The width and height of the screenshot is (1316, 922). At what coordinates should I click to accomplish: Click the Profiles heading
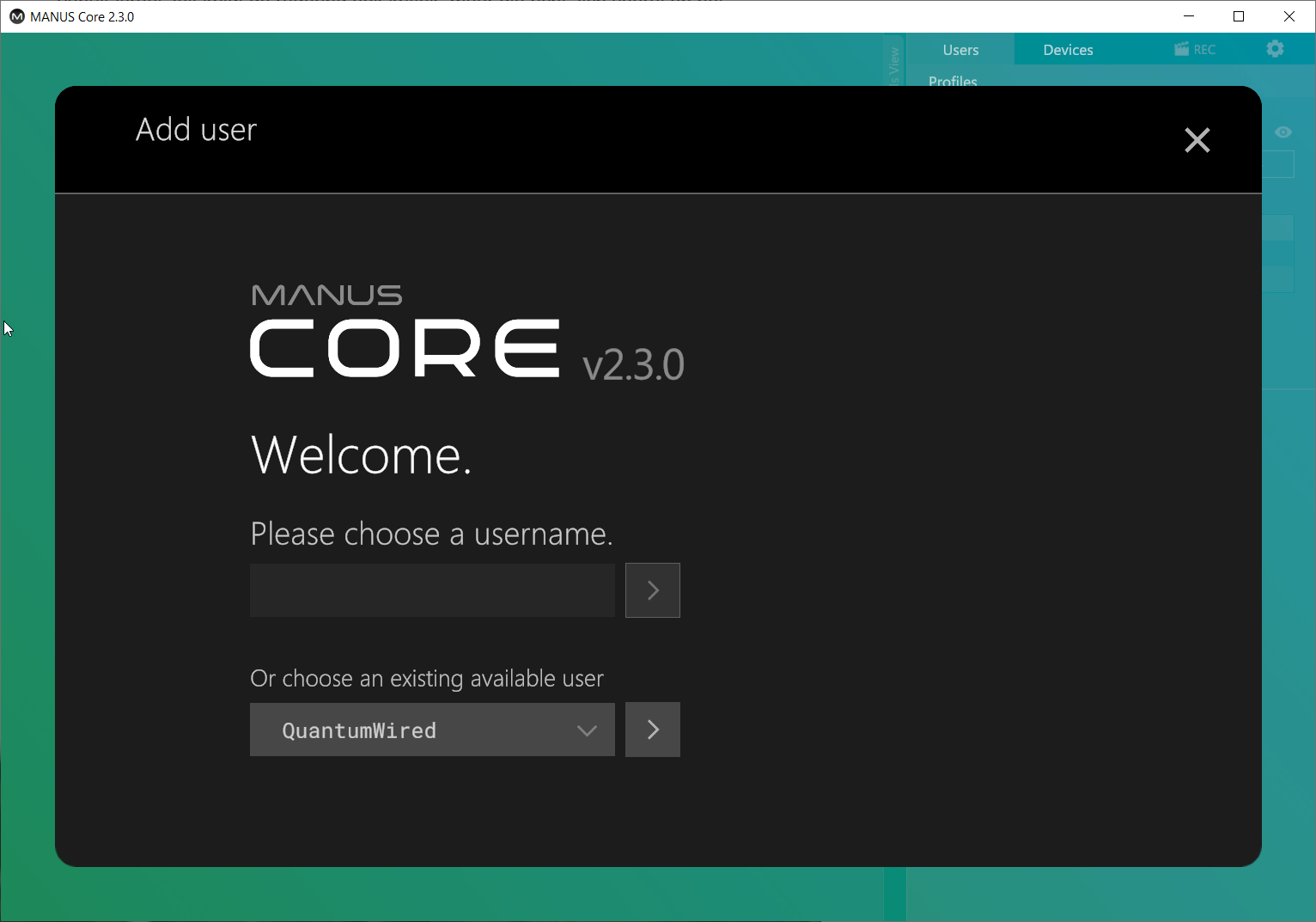coord(953,80)
